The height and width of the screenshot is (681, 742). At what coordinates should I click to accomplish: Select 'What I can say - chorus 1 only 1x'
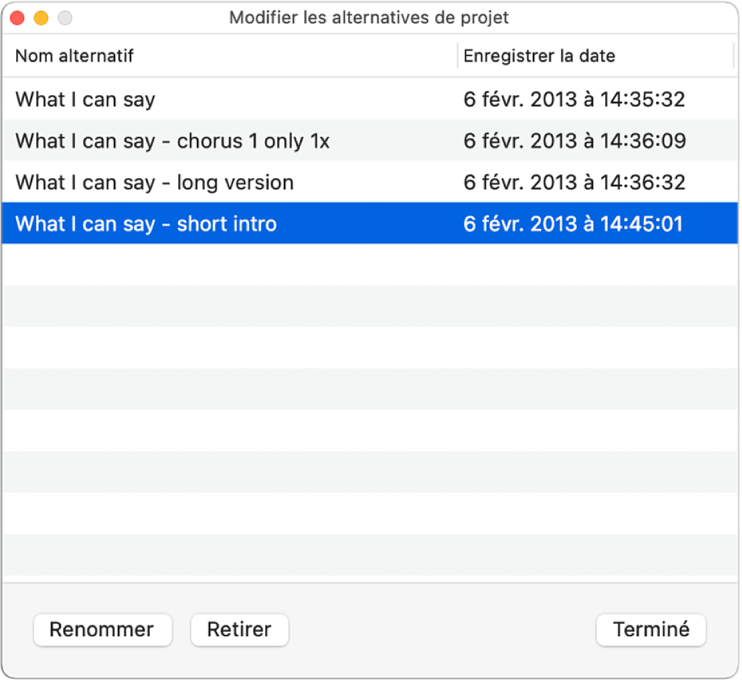[x=370, y=140]
